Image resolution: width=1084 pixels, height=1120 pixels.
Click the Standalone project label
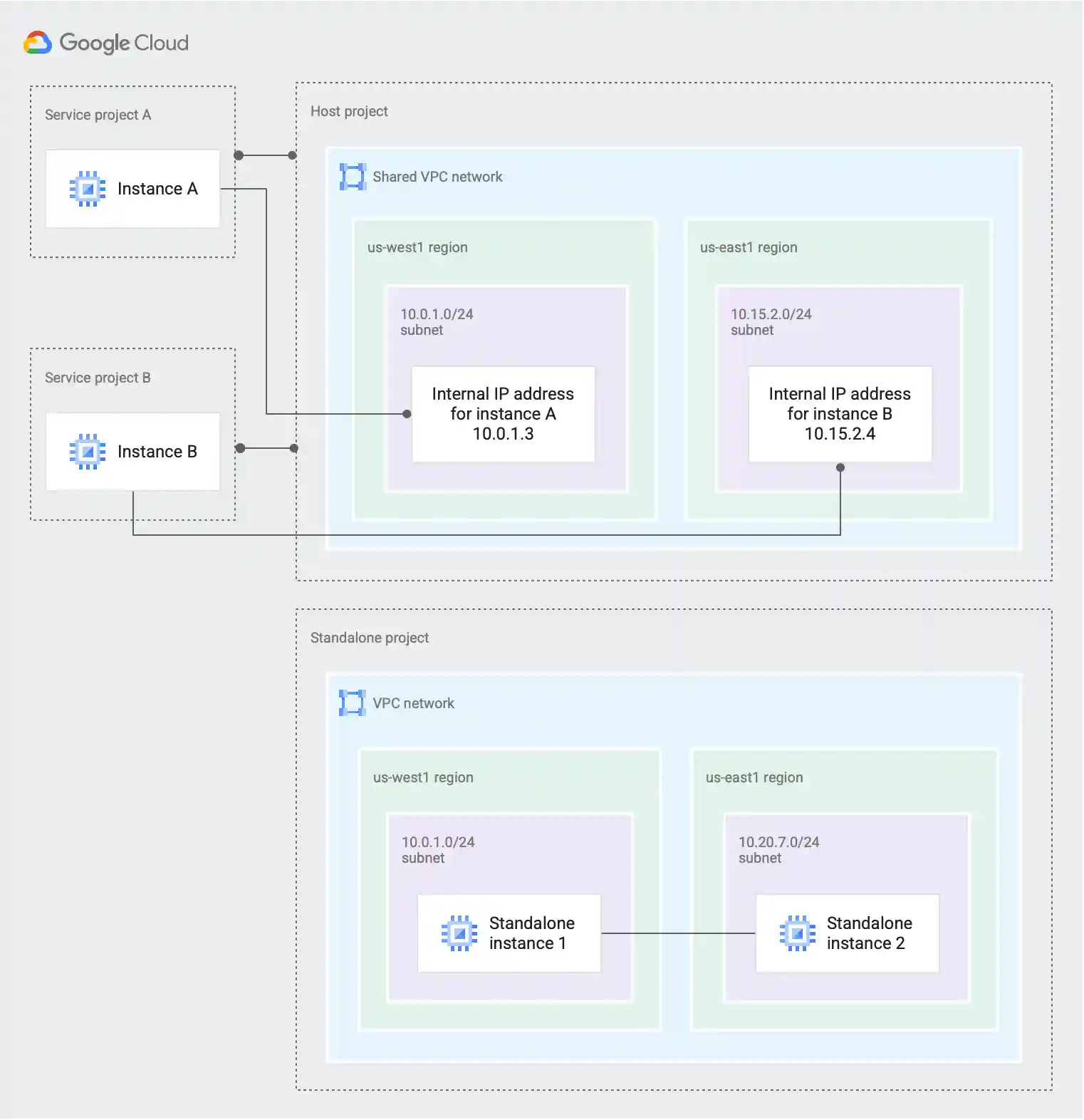tap(369, 638)
